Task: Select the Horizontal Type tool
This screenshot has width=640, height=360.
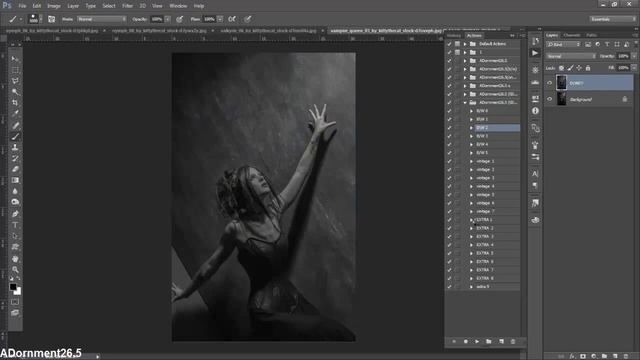Action: 15,225
